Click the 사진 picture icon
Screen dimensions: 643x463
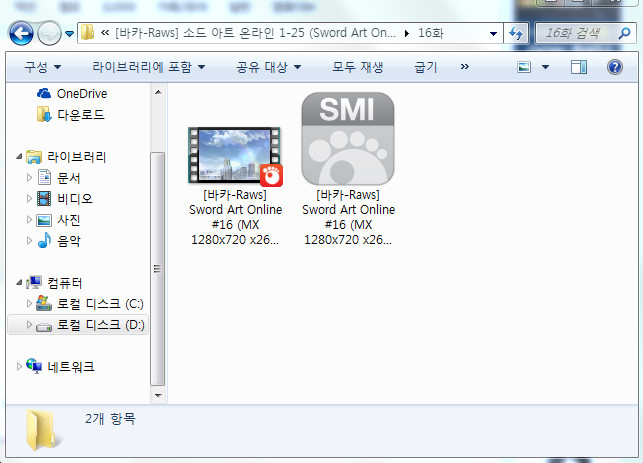point(44,220)
